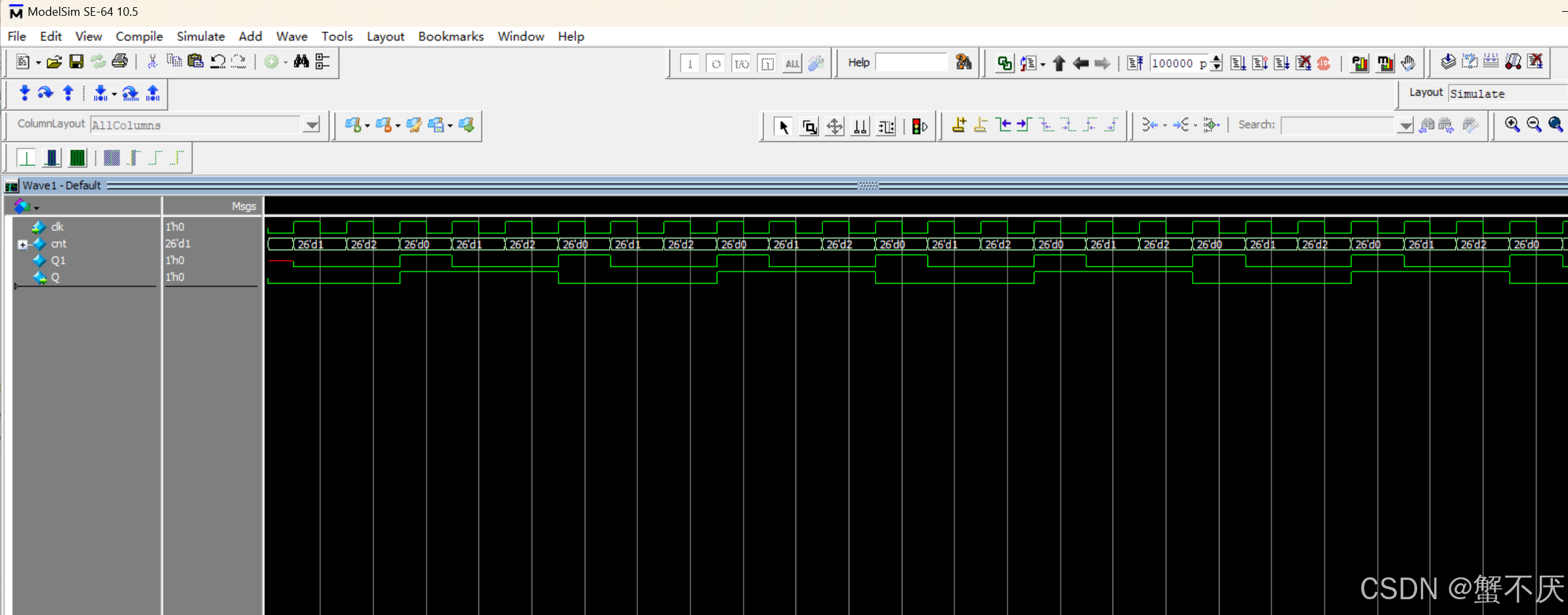Click the Undo arrow icon

tap(217, 62)
